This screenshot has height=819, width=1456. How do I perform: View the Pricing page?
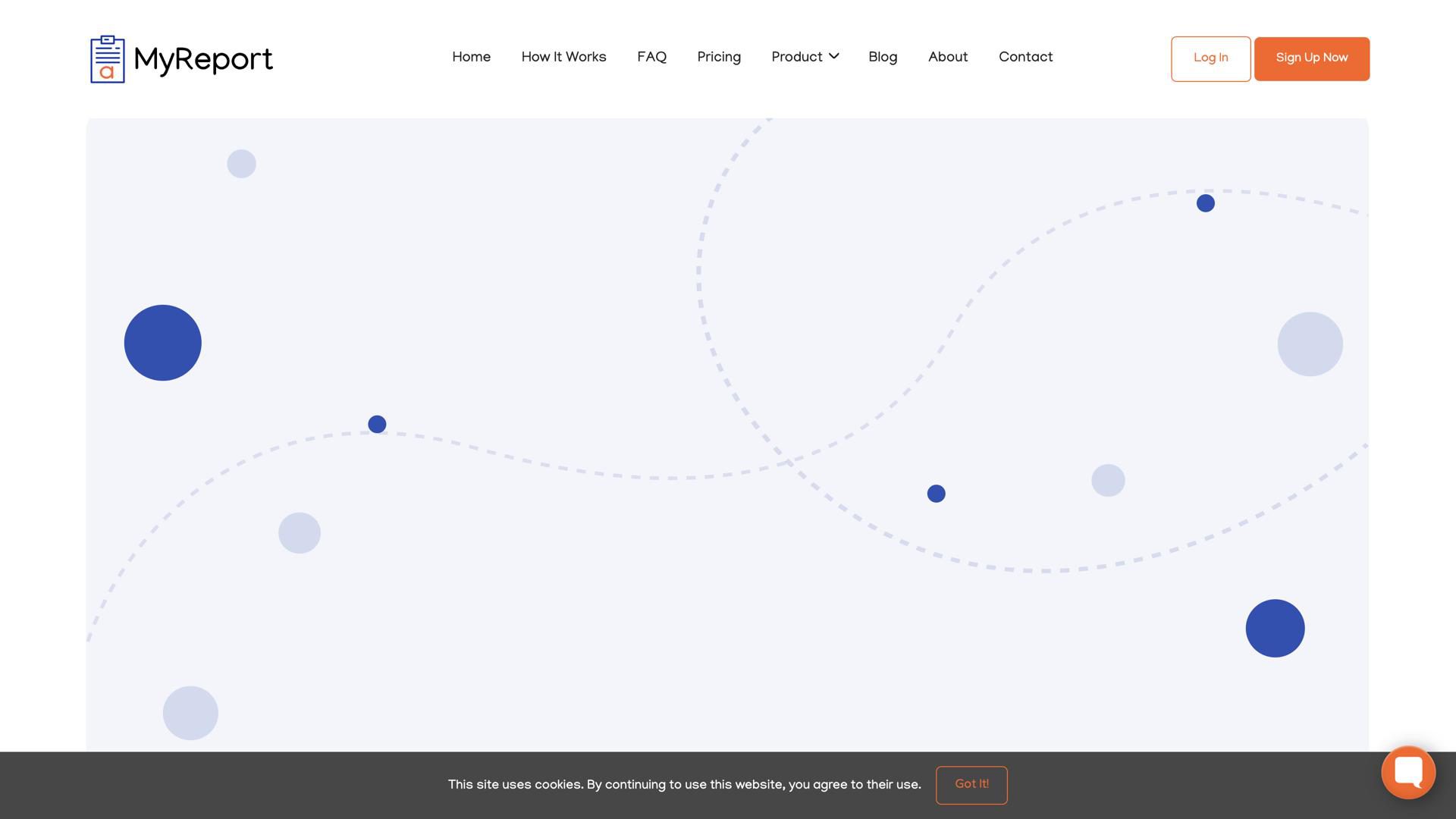pos(718,58)
